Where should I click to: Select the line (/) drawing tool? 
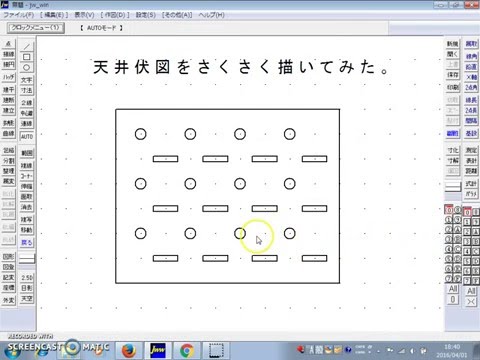(27, 47)
